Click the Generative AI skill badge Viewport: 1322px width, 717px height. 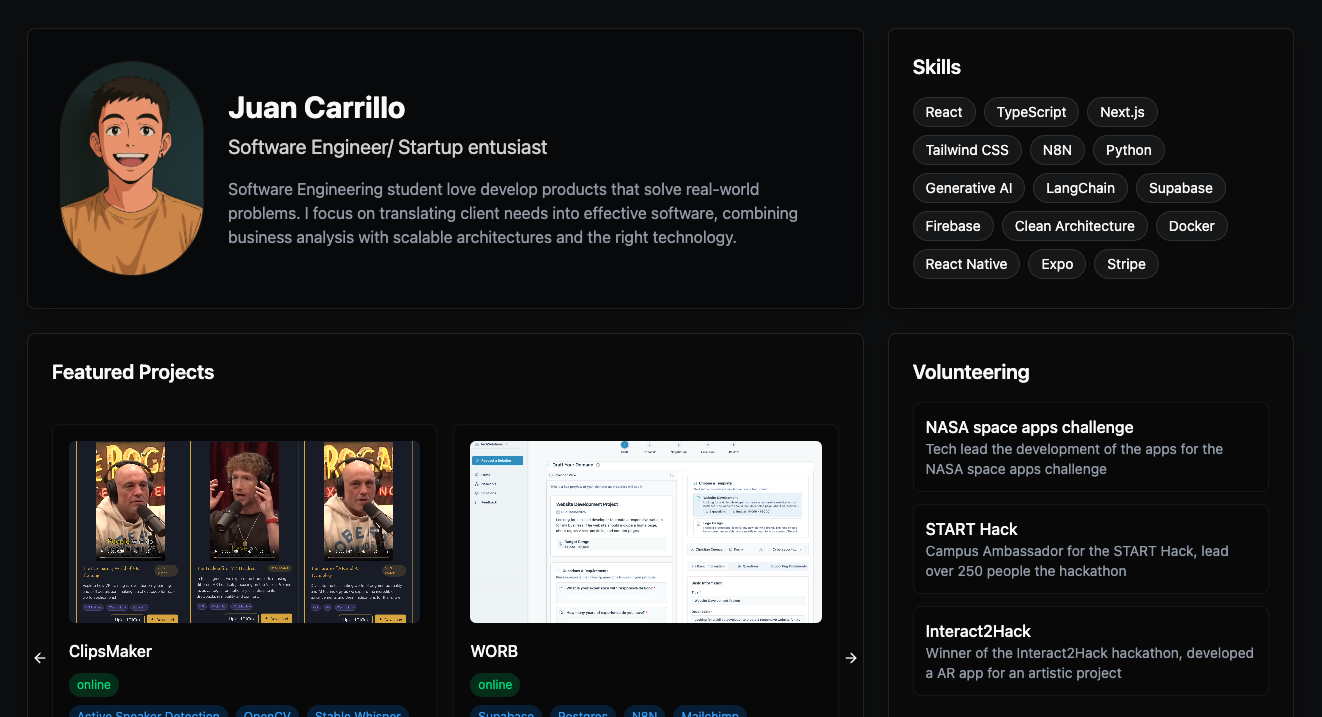coord(968,188)
